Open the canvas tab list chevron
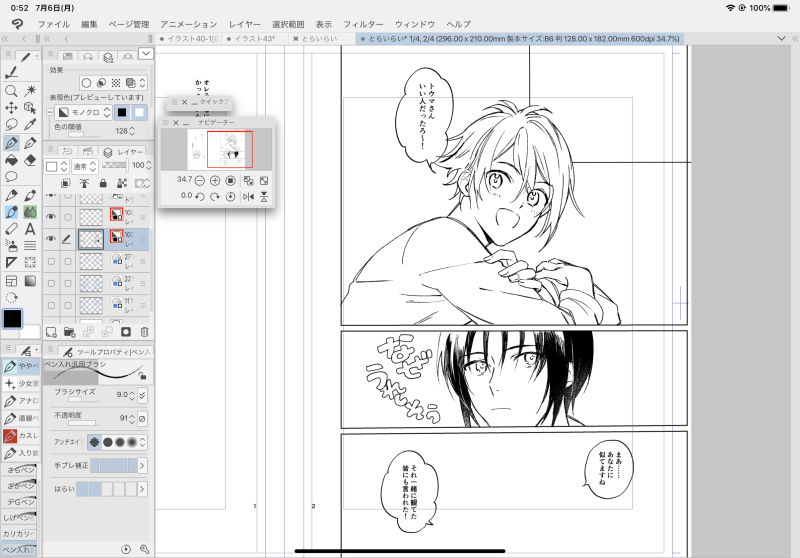 click(x=782, y=39)
